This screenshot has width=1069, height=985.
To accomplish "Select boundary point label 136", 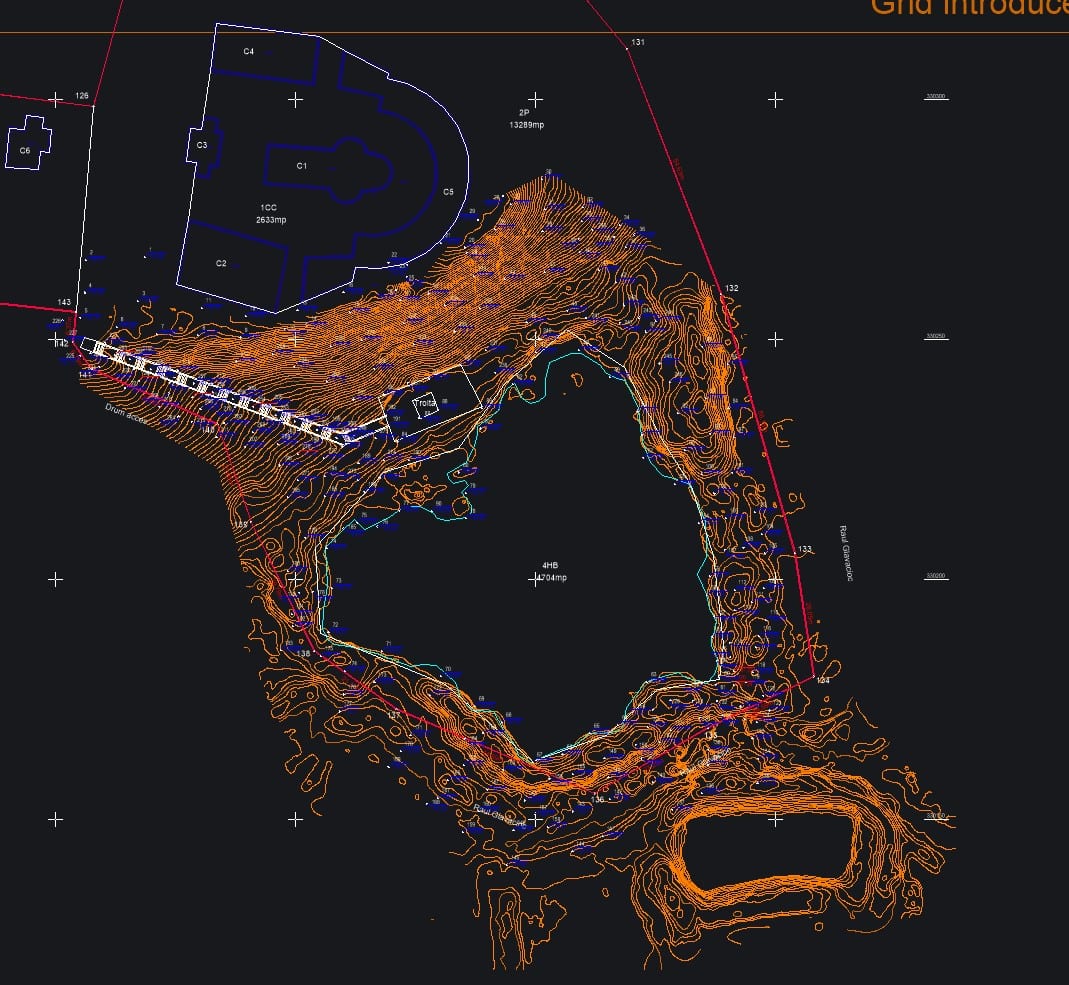I will (597, 799).
